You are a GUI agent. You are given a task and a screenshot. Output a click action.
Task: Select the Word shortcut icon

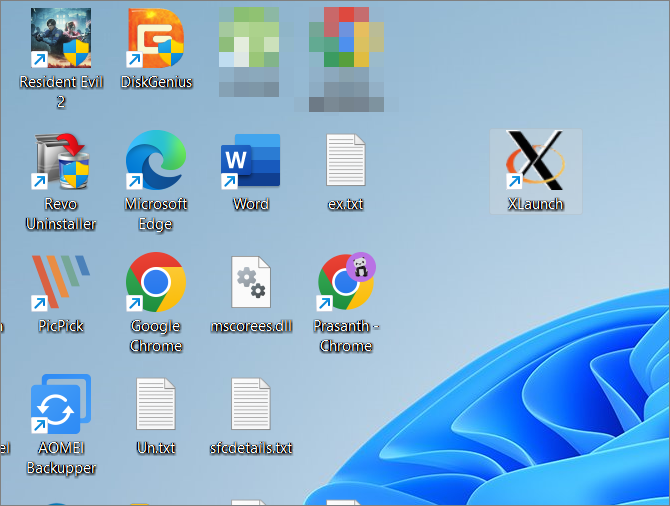click(250, 161)
